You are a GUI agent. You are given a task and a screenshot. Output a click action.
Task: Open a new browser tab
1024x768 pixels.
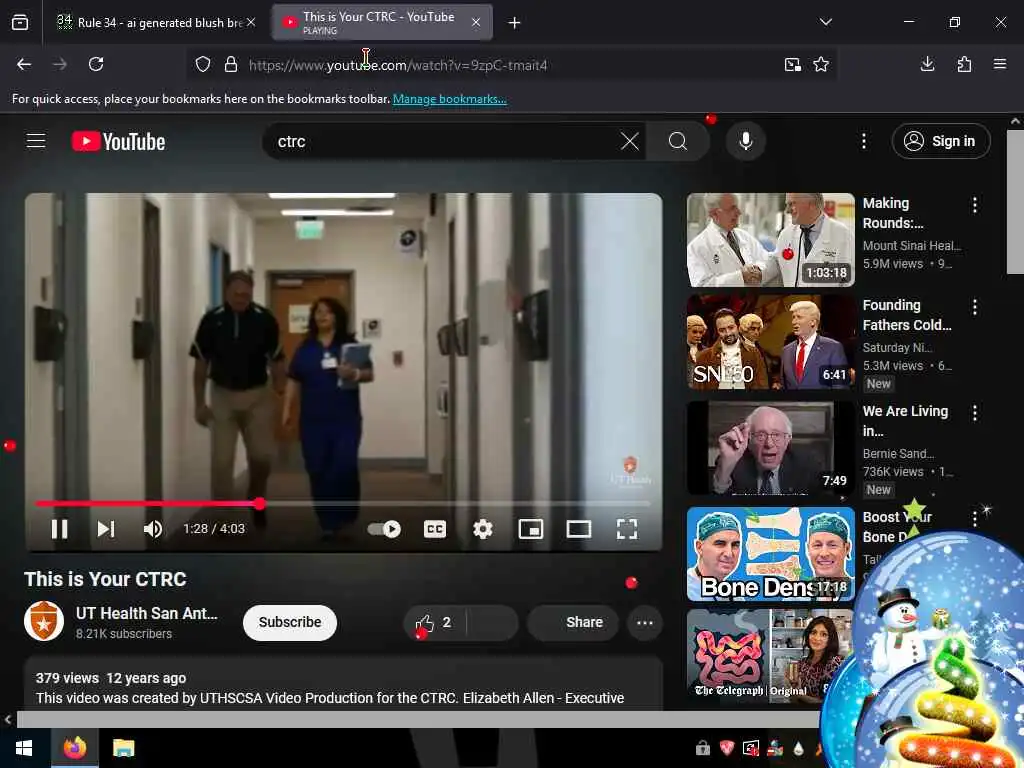515,23
